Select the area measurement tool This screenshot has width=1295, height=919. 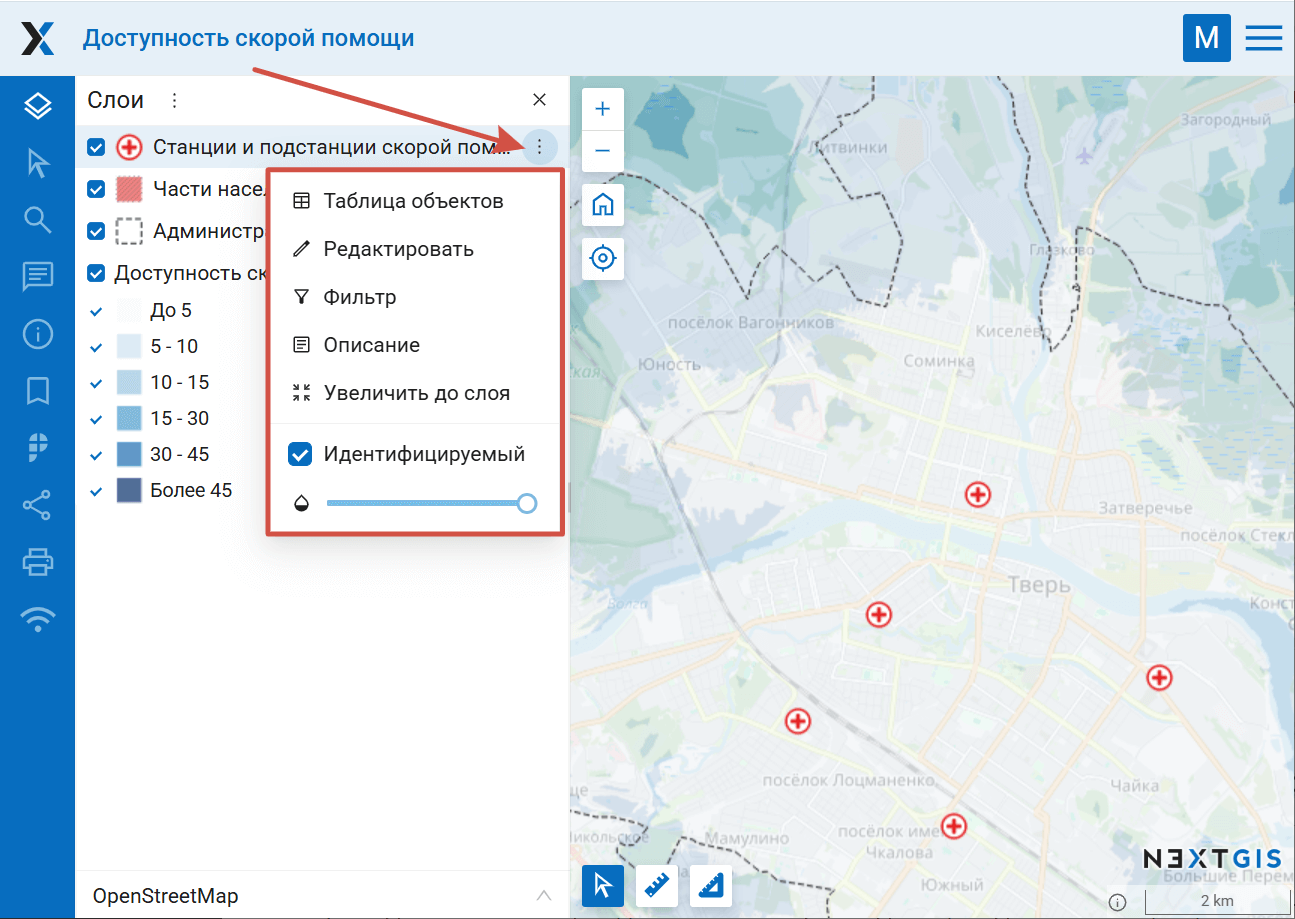pyautogui.click(x=710, y=885)
